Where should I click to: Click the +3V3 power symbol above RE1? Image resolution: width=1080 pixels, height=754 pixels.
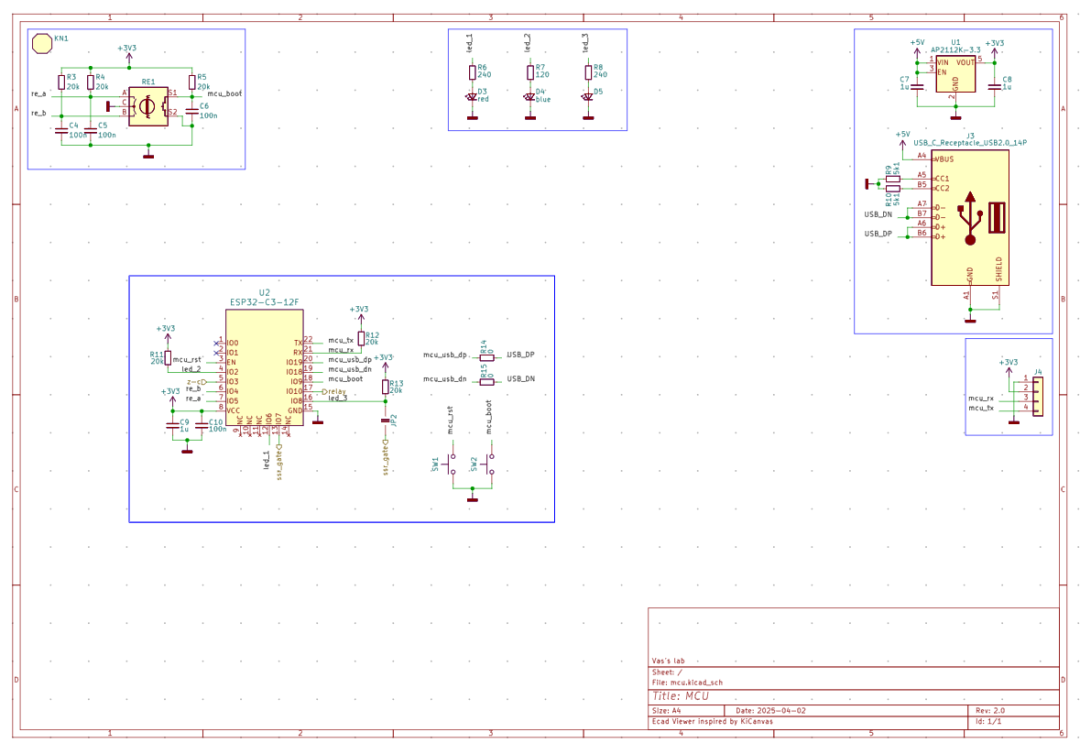[127, 54]
